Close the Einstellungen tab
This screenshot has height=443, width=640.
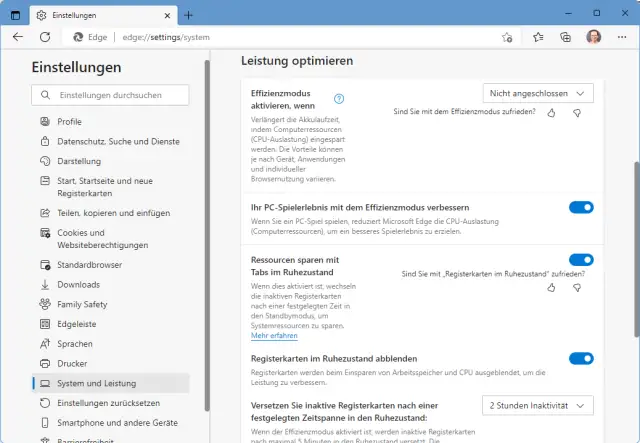(x=167, y=16)
